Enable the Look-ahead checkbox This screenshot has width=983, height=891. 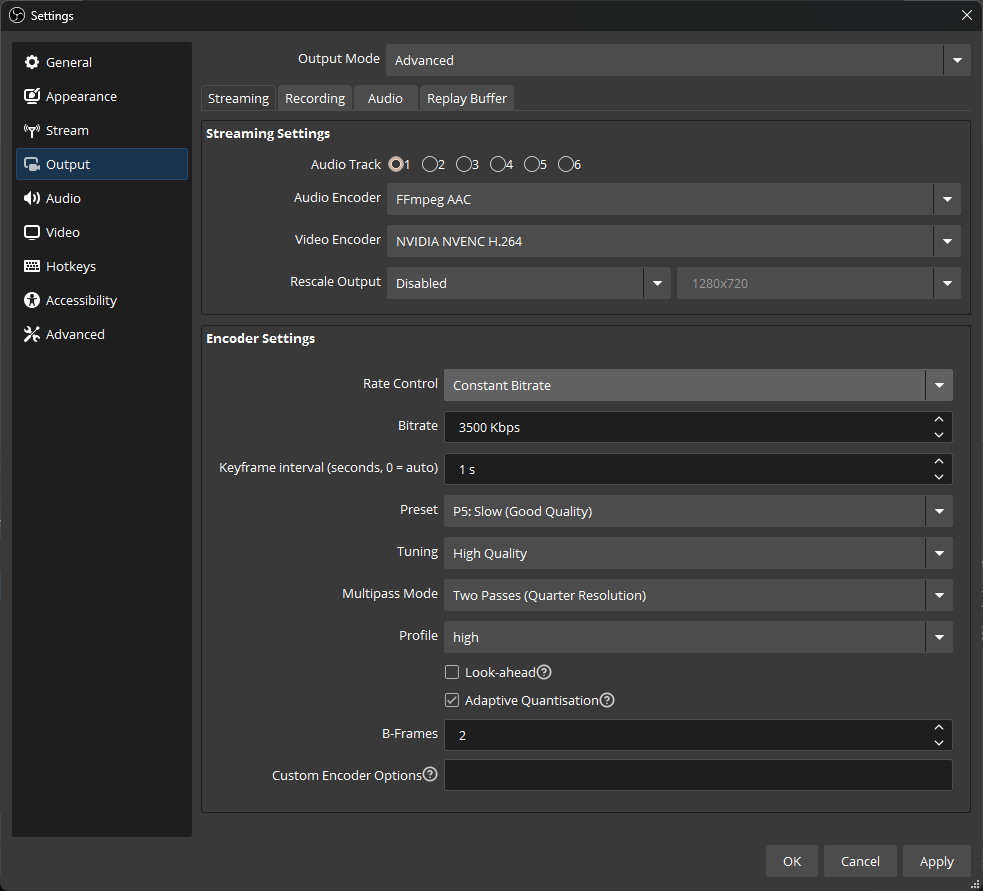[x=452, y=672]
